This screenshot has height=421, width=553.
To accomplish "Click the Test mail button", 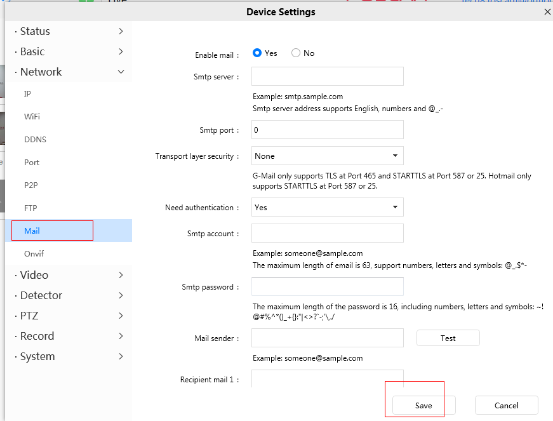I will tap(448, 338).
